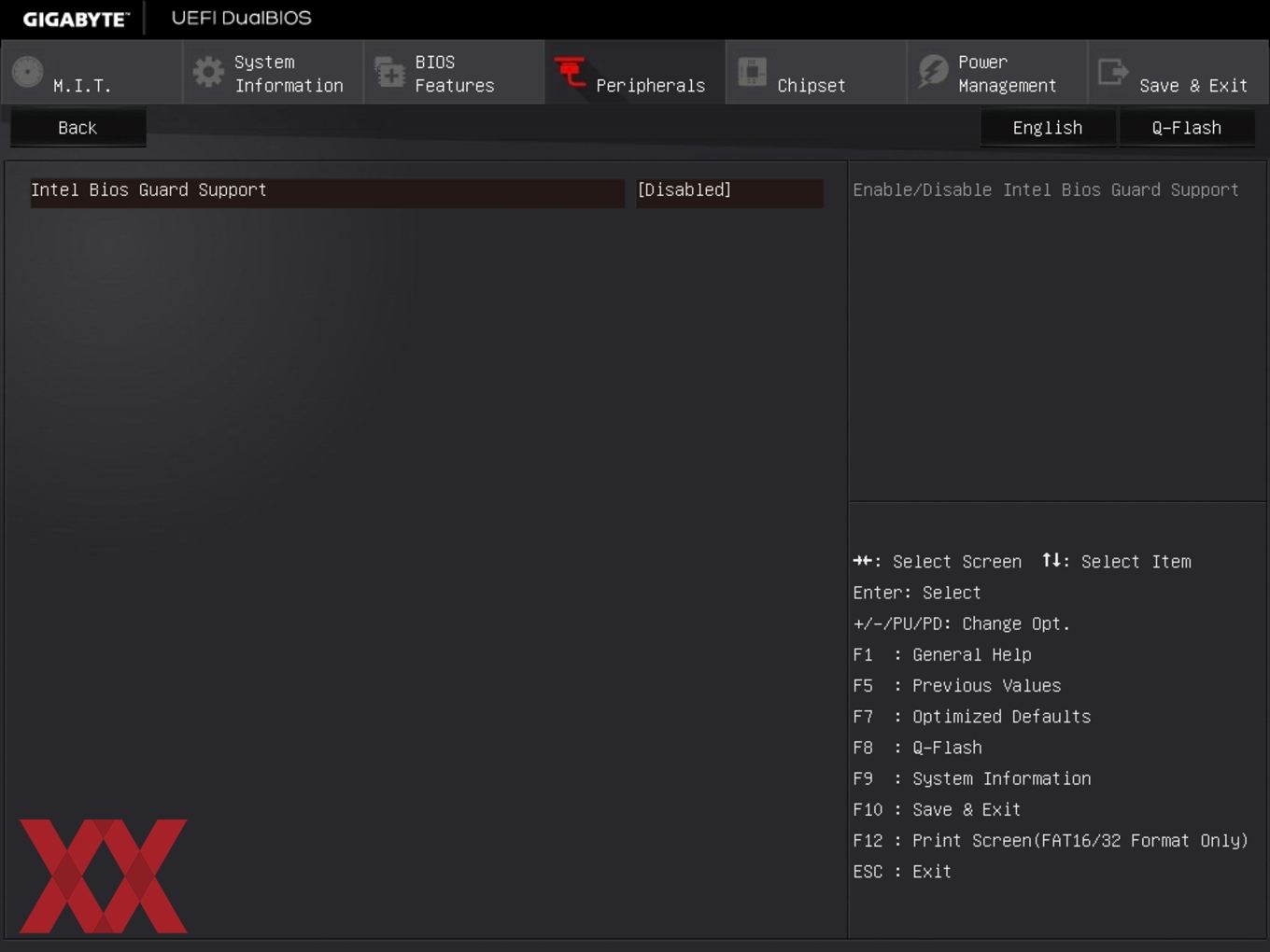Click the Enable/Disable Intel Bios Guard help text
The image size is (1270, 952).
(1046, 190)
